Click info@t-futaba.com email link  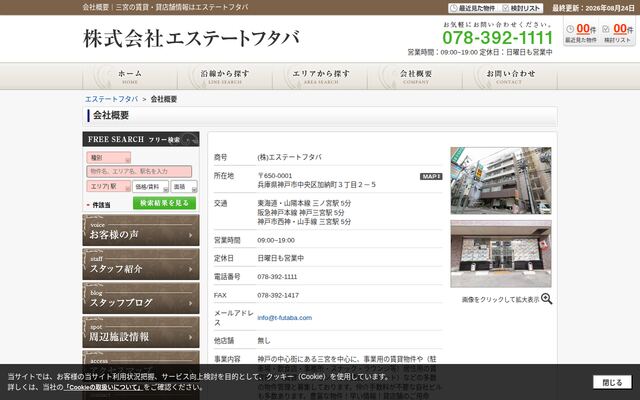284,318
